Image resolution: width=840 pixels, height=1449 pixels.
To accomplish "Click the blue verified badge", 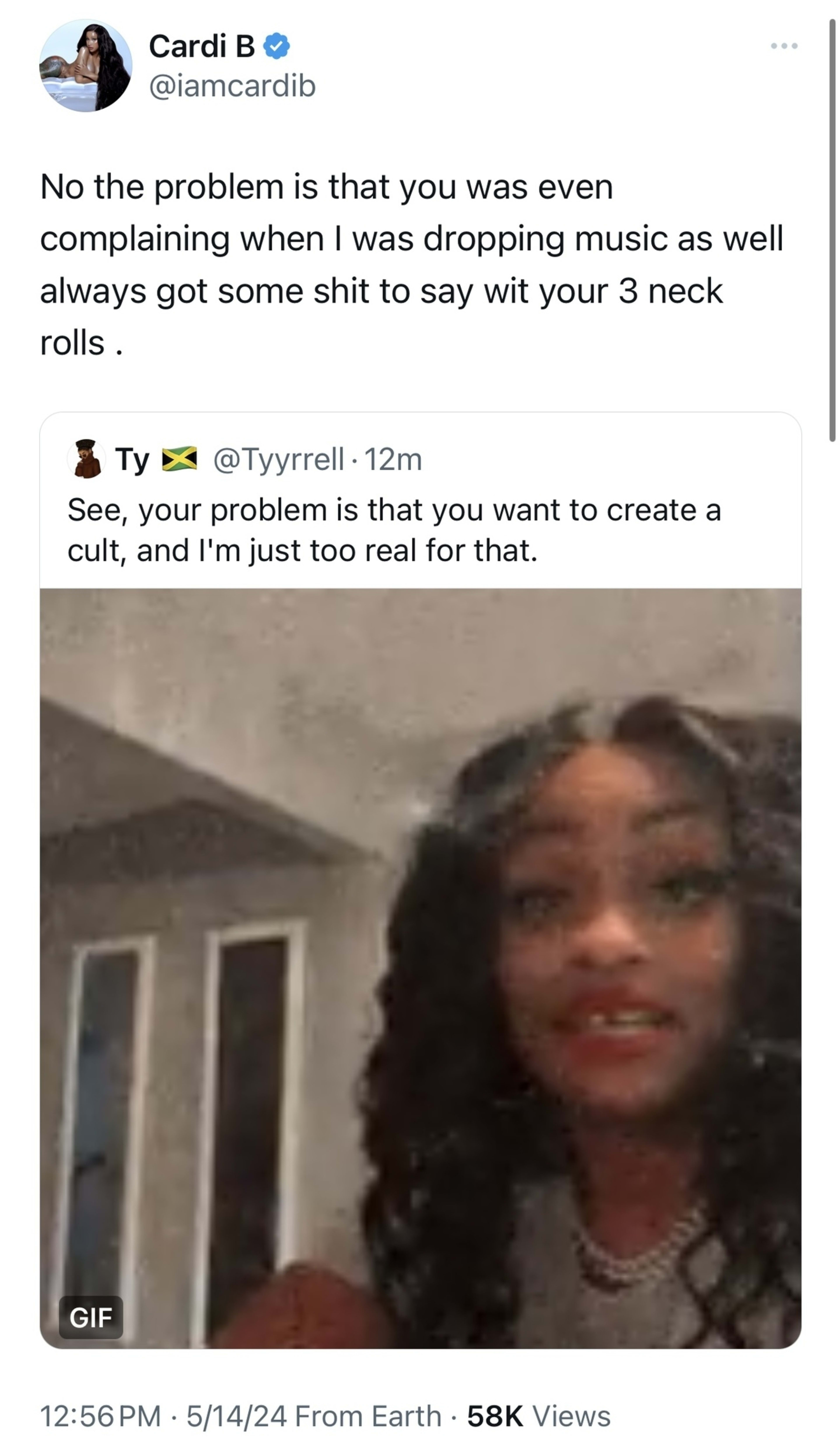I will tap(276, 46).
